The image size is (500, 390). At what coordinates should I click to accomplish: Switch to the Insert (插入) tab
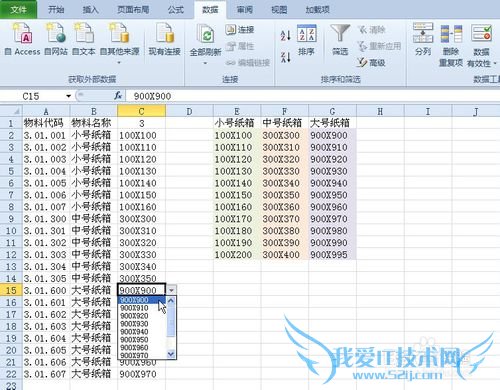click(90, 9)
